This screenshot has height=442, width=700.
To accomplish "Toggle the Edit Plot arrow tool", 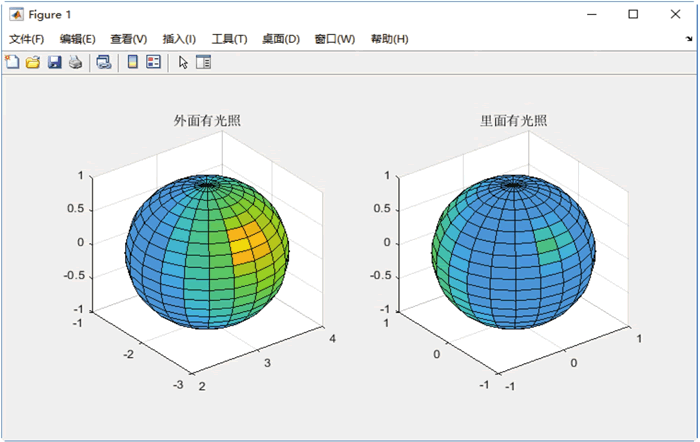I will point(183,62).
